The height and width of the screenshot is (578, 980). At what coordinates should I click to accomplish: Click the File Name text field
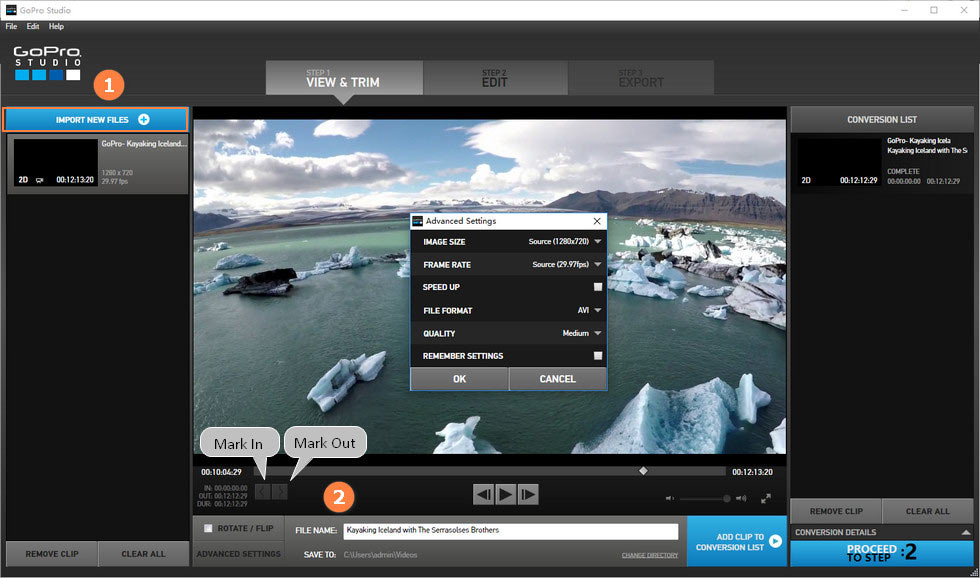510,530
